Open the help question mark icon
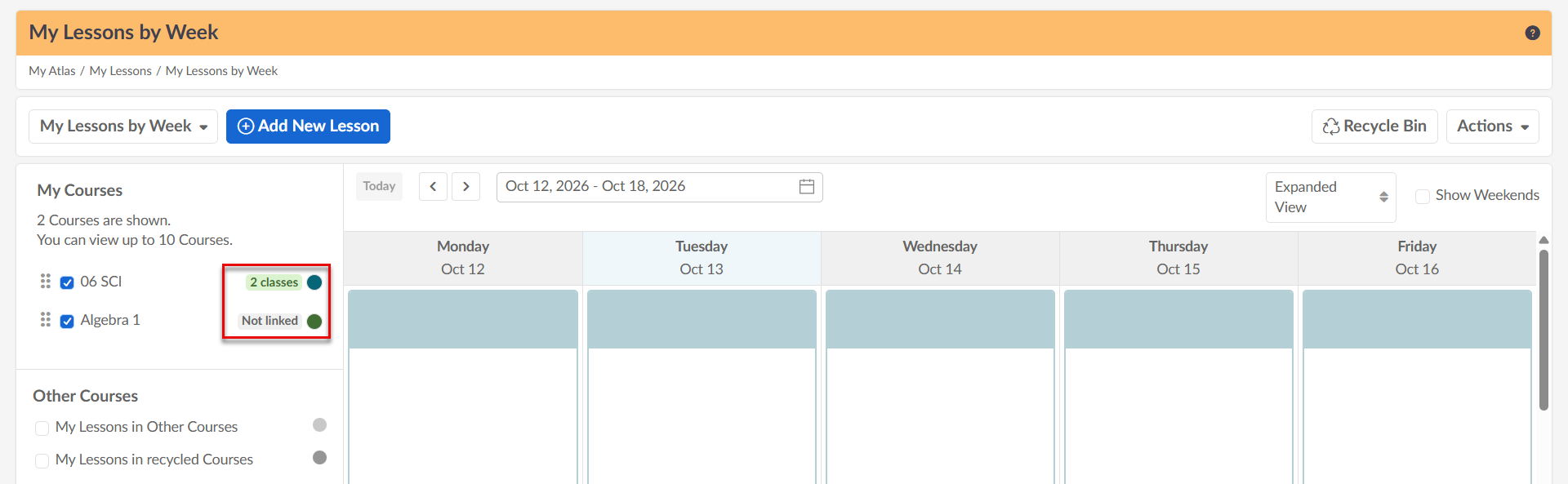Screen dimensions: 1568x484 (1532, 33)
